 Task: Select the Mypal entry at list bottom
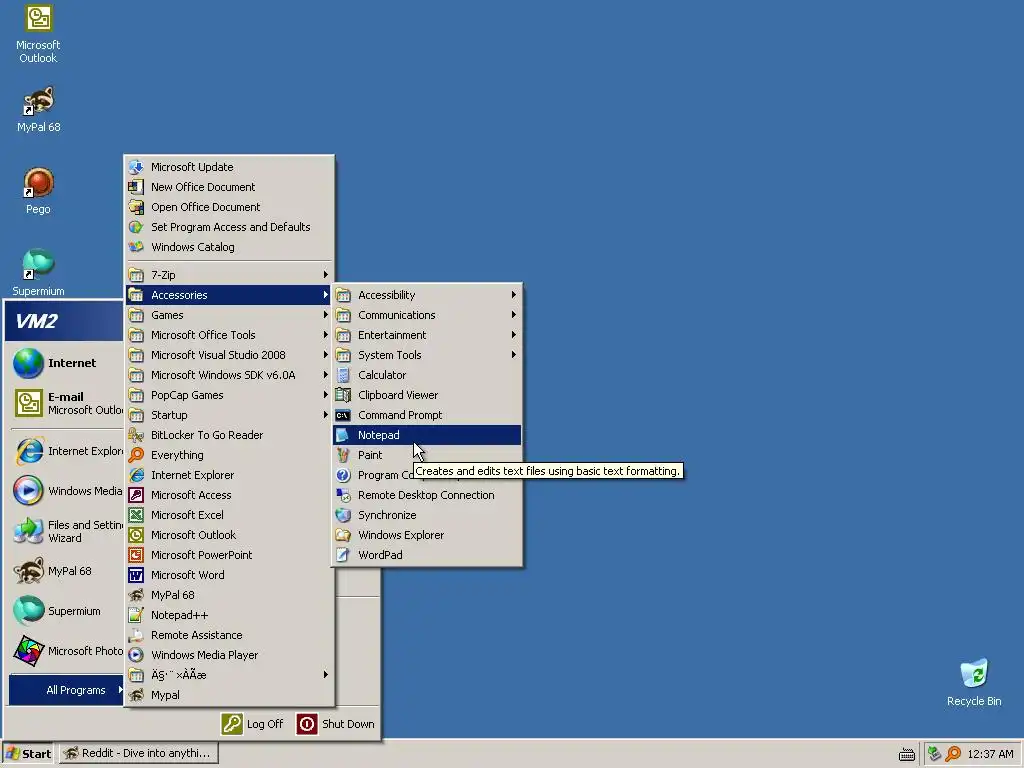pyautogui.click(x=229, y=696)
